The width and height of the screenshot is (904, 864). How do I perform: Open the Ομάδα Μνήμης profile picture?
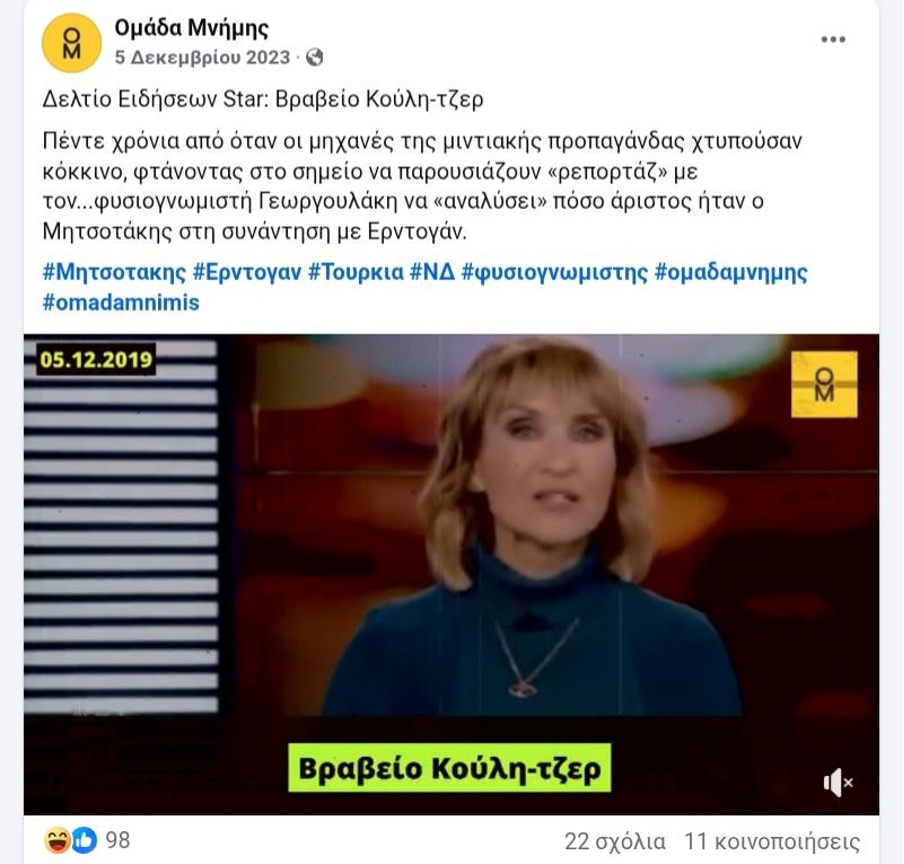point(71,43)
